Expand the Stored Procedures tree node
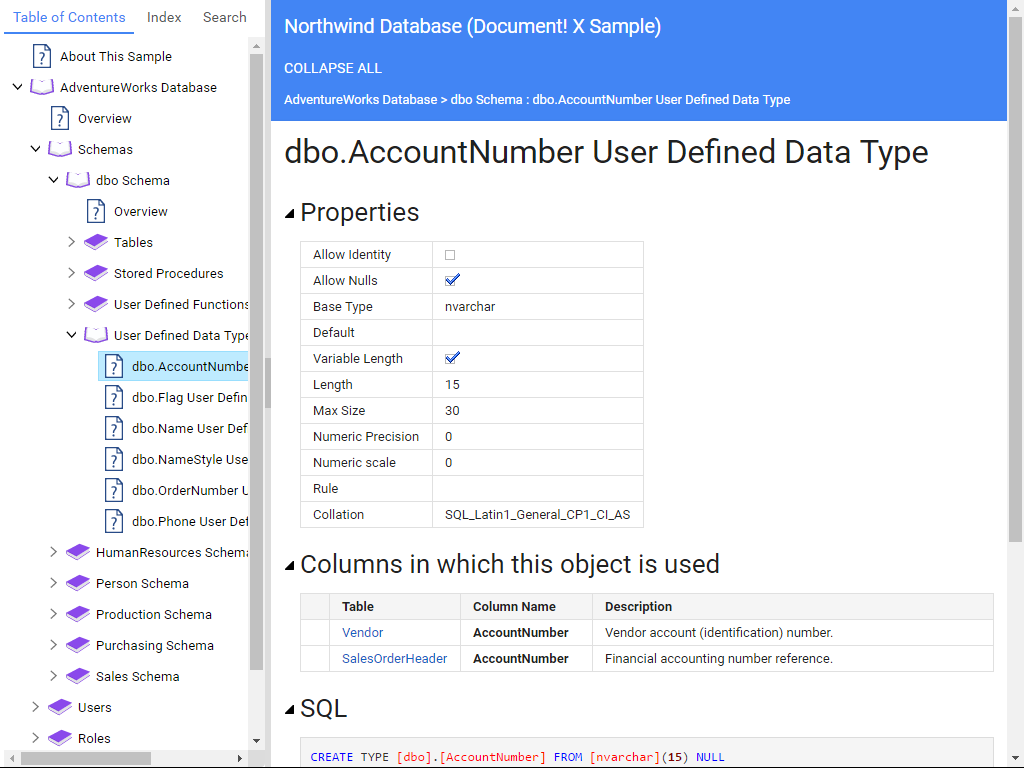 click(x=71, y=273)
